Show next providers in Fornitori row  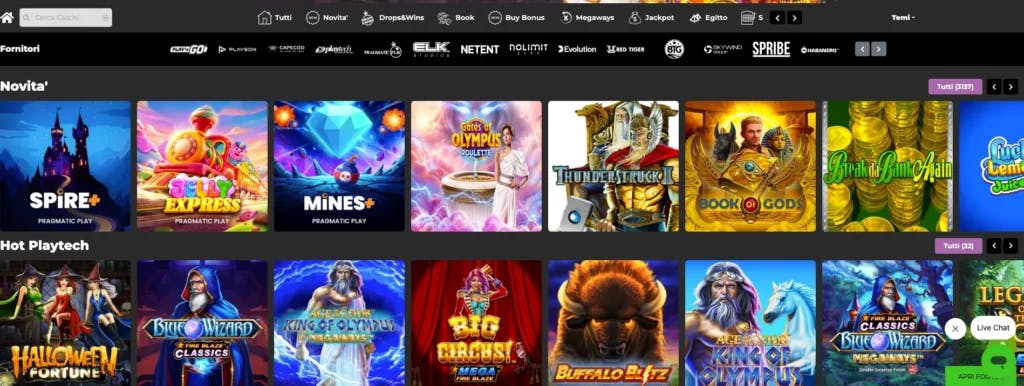click(879, 49)
